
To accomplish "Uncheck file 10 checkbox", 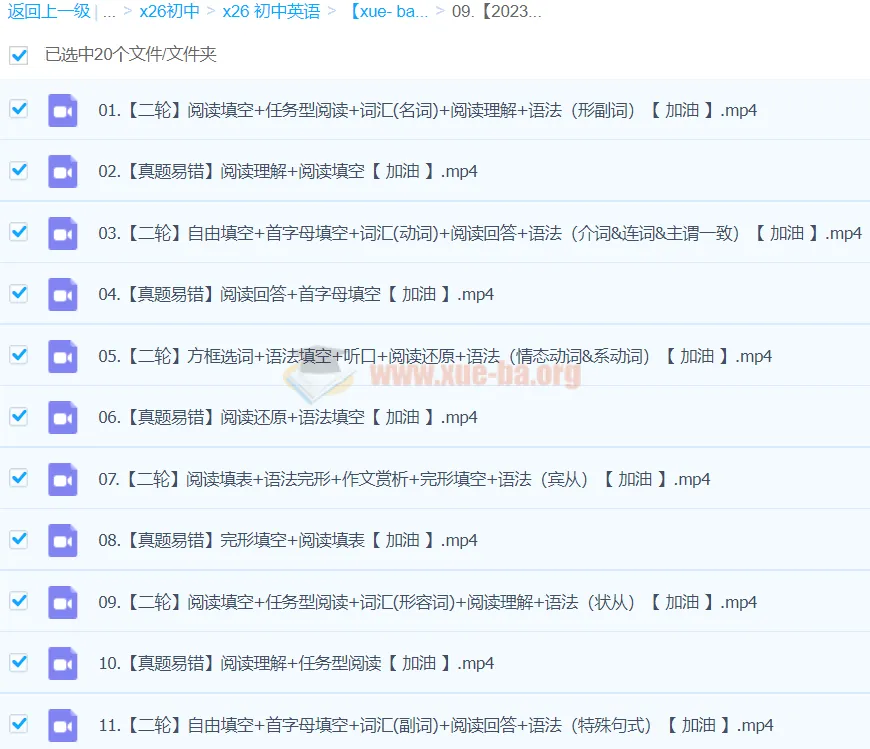I will coord(19,662).
